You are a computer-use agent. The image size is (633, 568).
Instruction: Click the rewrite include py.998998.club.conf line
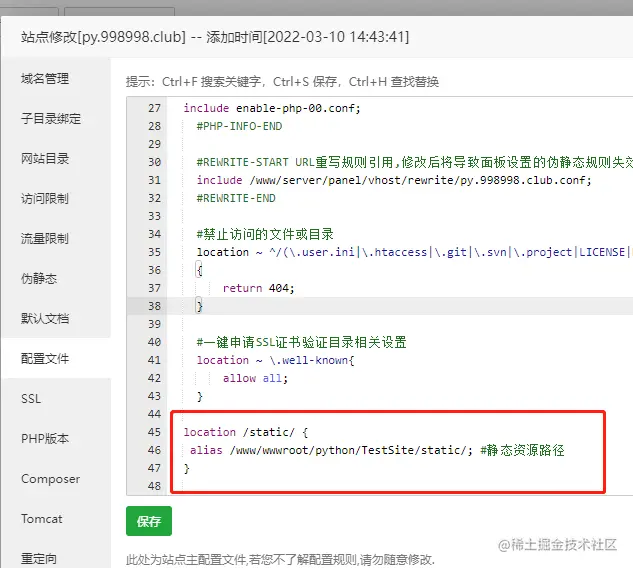pyautogui.click(x=394, y=180)
